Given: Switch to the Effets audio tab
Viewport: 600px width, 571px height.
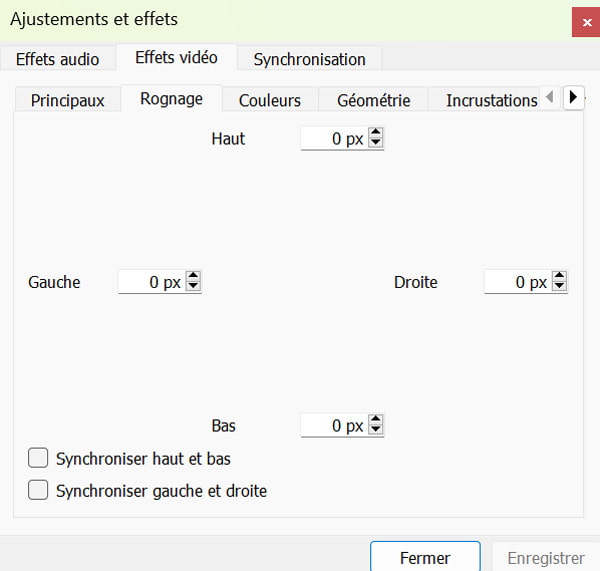Looking at the screenshot, I should pyautogui.click(x=57, y=59).
